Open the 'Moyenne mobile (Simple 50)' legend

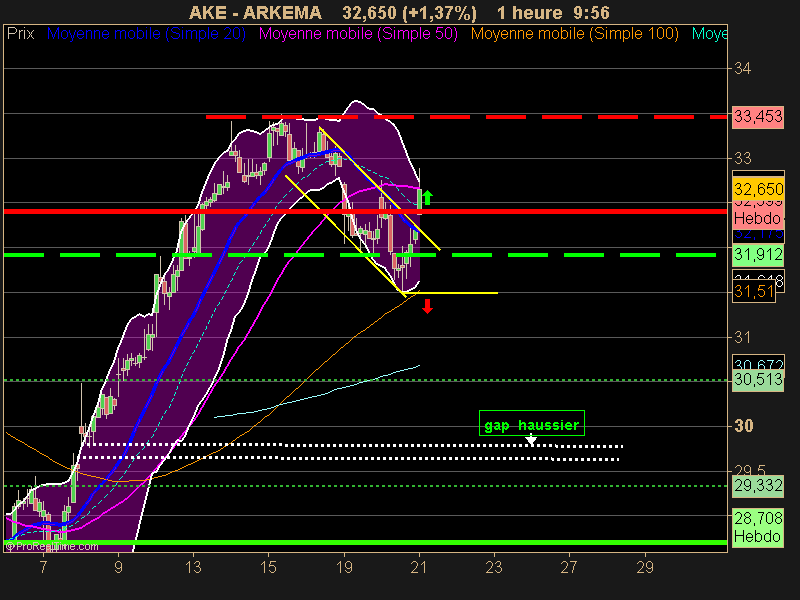358,34
